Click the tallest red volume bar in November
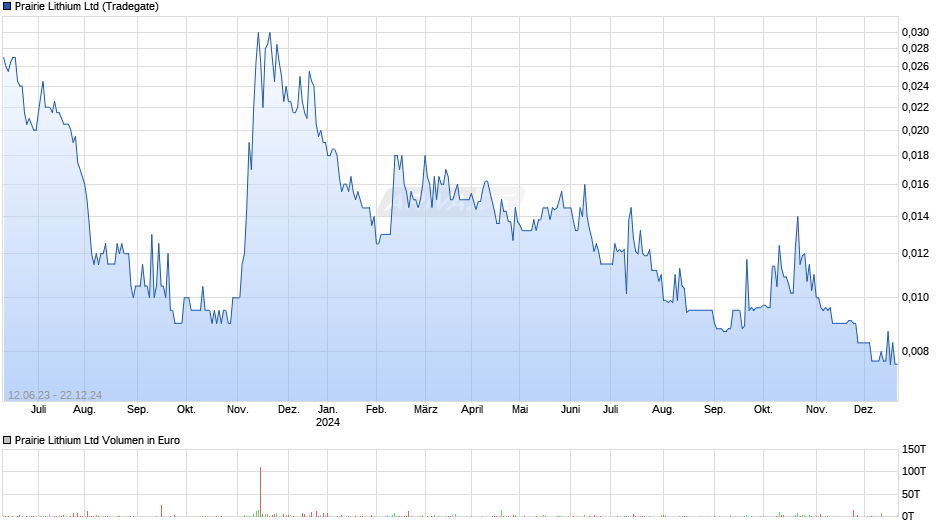 [x=261, y=492]
